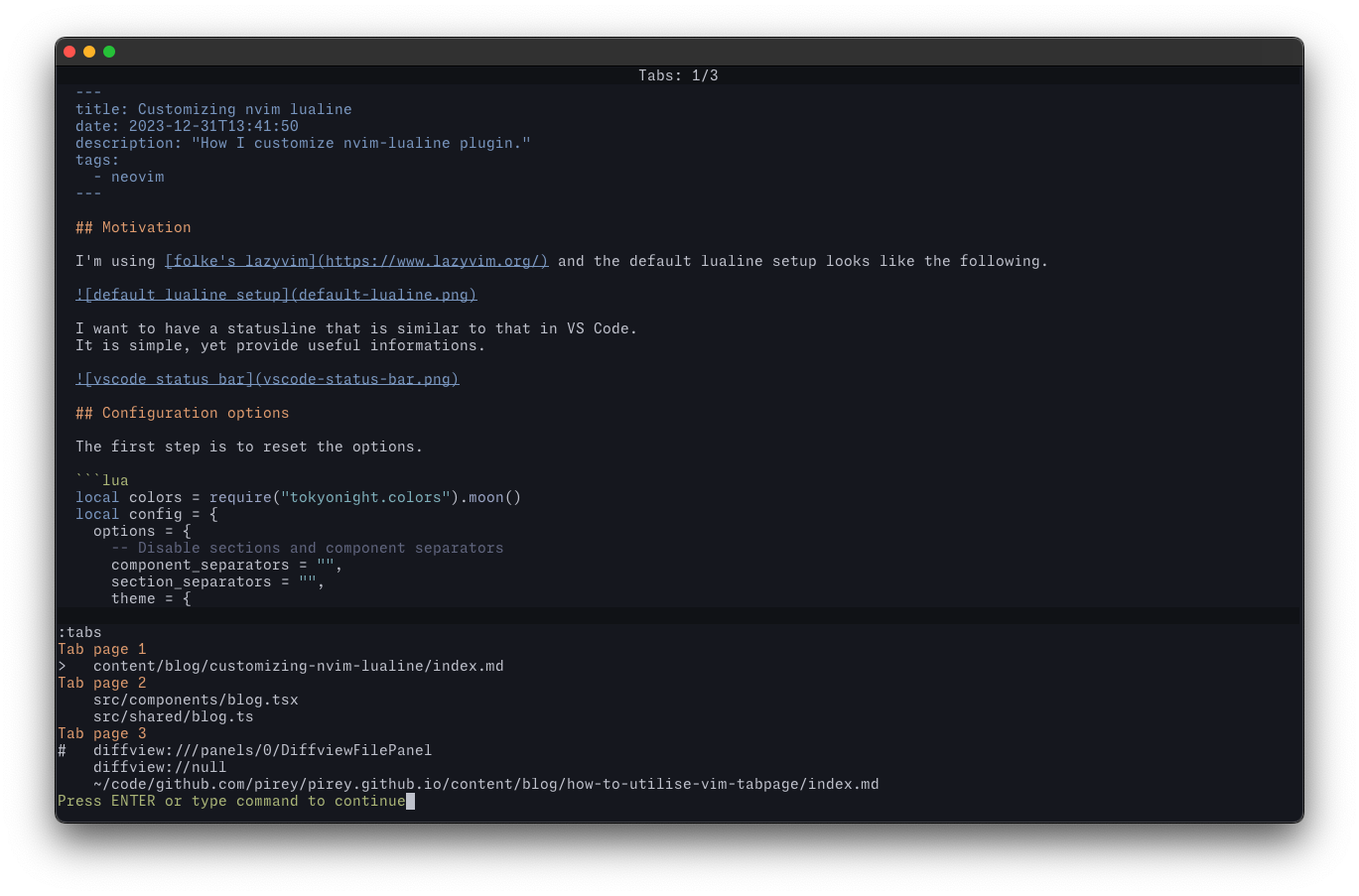The width and height of the screenshot is (1359, 896).
Task: Click the ":tabs" command line
Action: [79, 632]
